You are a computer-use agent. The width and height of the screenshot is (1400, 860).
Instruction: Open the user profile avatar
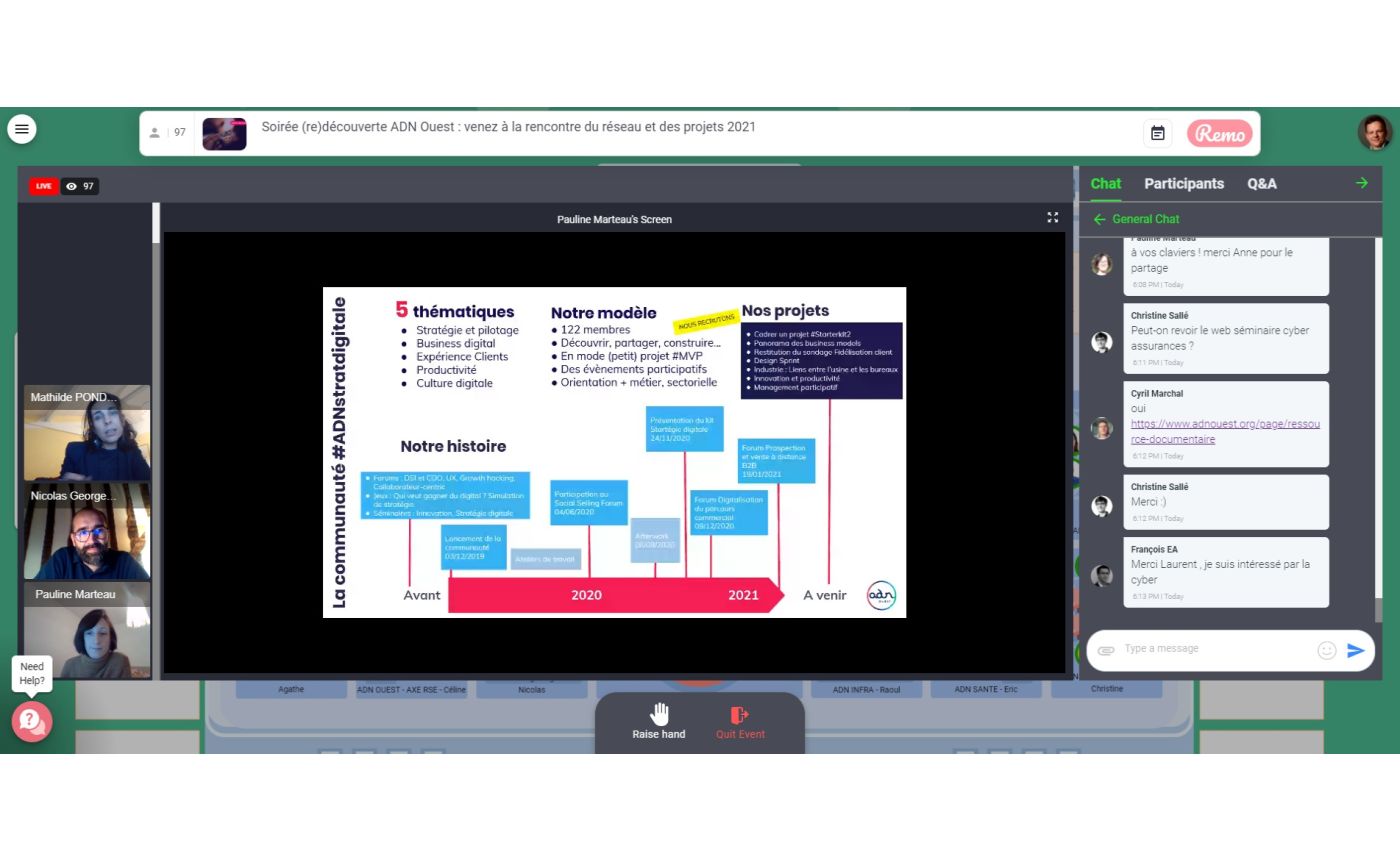(1375, 131)
